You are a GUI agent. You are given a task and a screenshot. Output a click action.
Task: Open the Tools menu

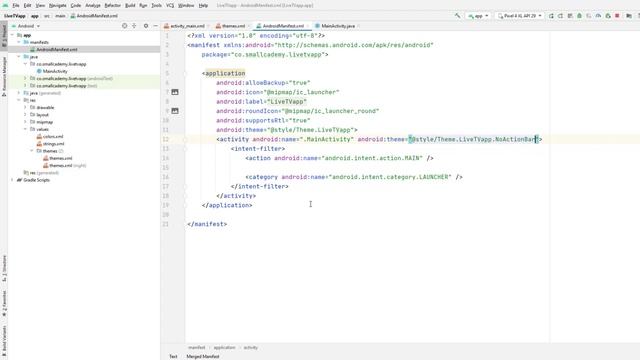coord(156,5)
